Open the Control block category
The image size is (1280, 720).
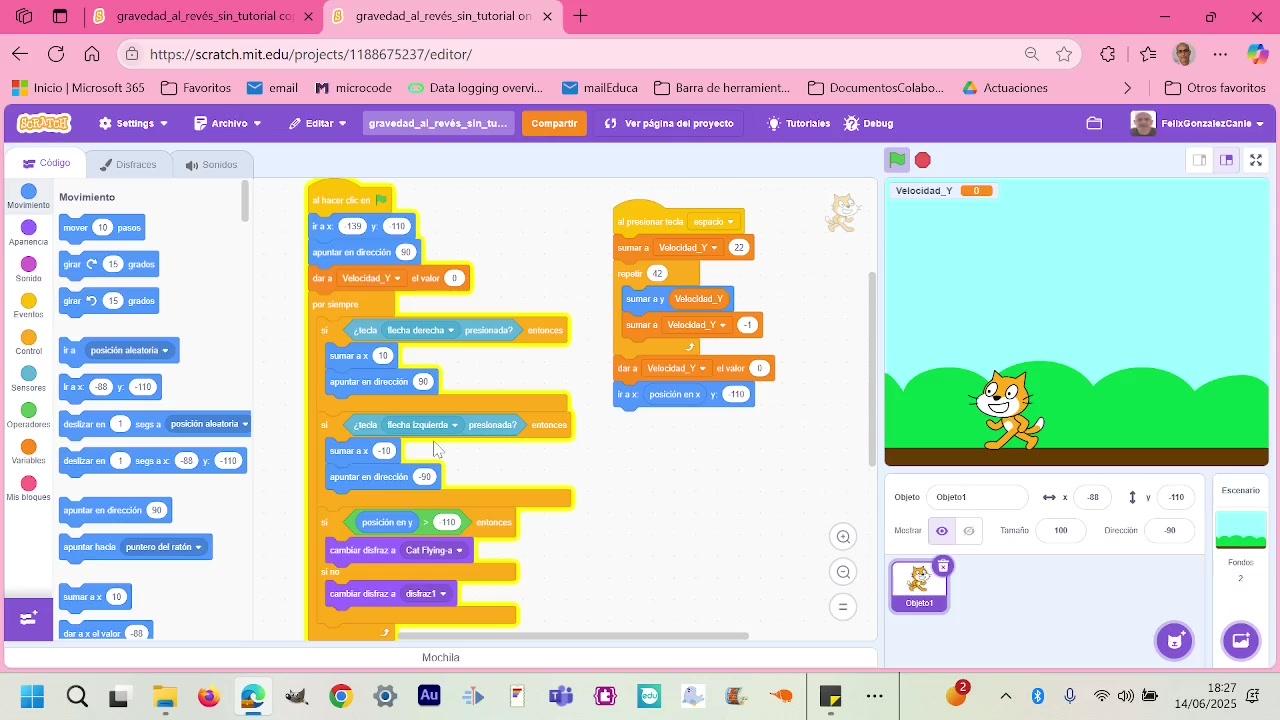point(28,343)
